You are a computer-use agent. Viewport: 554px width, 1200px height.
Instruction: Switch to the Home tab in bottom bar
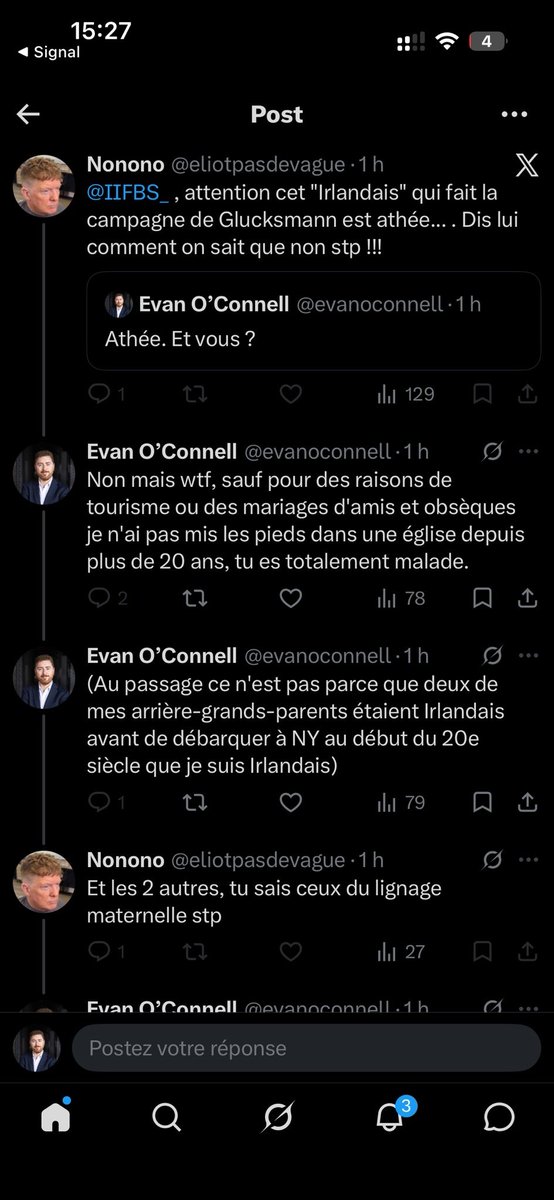[56, 1116]
